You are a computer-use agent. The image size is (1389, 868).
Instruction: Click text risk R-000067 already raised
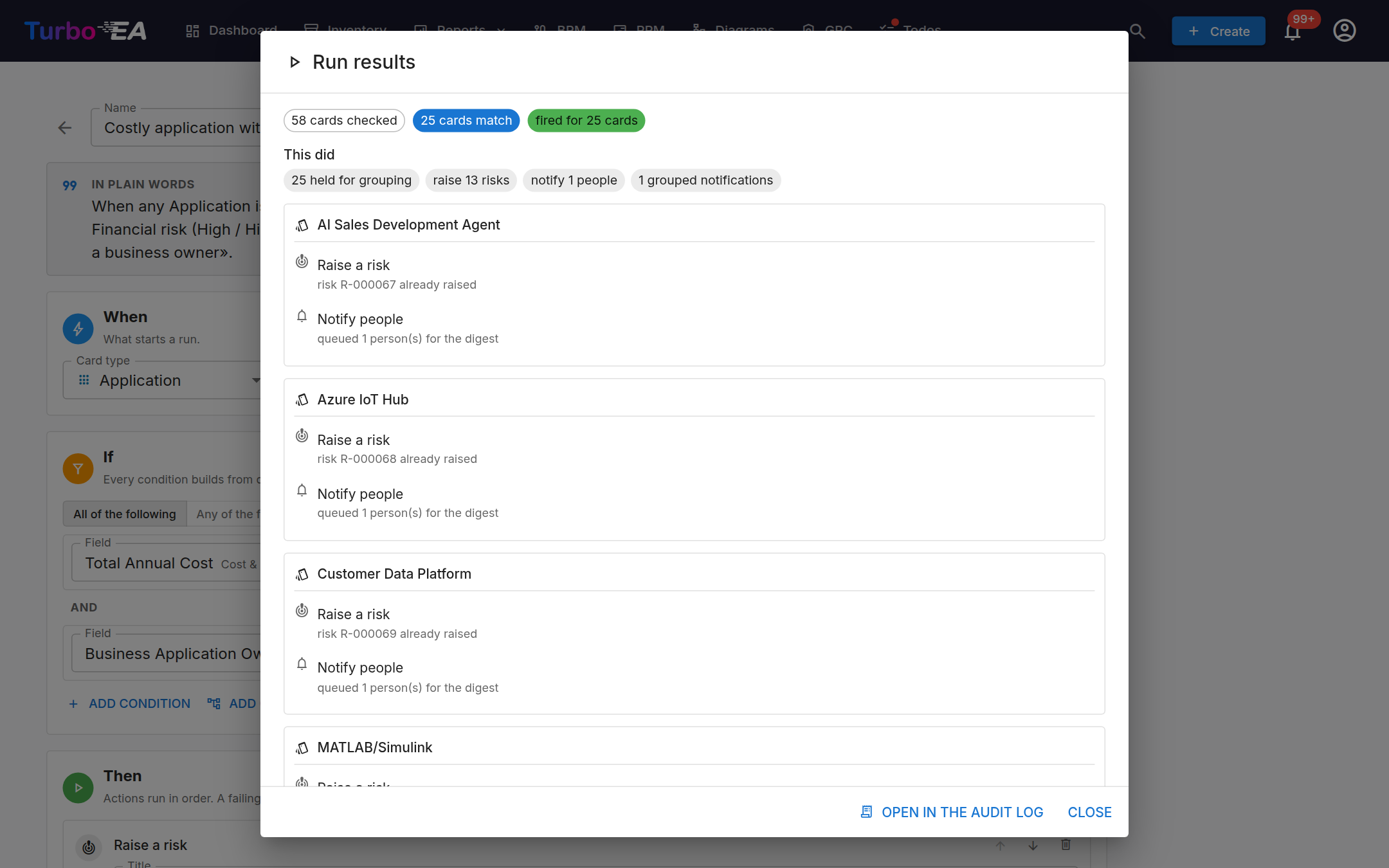pyautogui.click(x=397, y=285)
